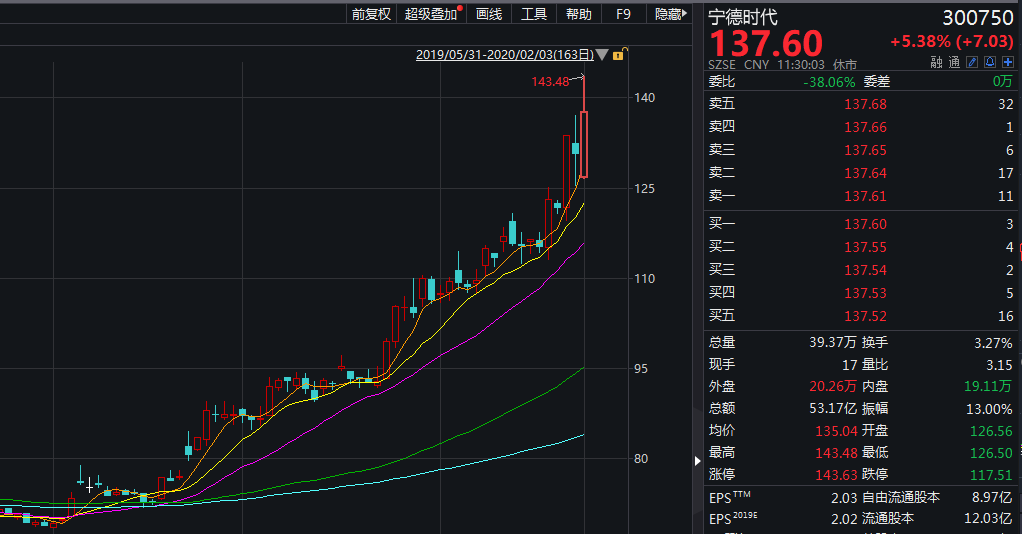Click the change +5.38% (+7.03)
Viewport: 1022px width, 534px height.
click(x=952, y=41)
